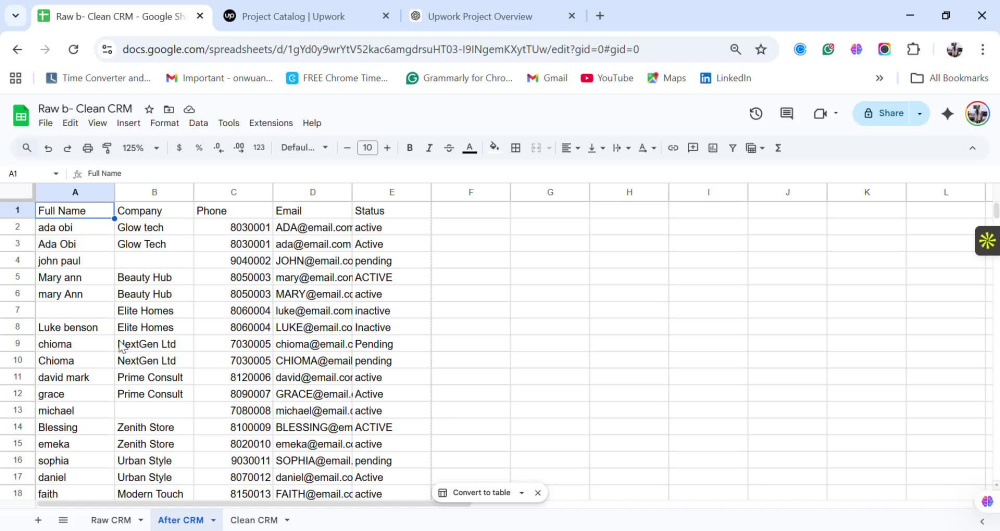This screenshot has width=1000, height=531.
Task: Open the Sheets home icon
Action: [21, 115]
